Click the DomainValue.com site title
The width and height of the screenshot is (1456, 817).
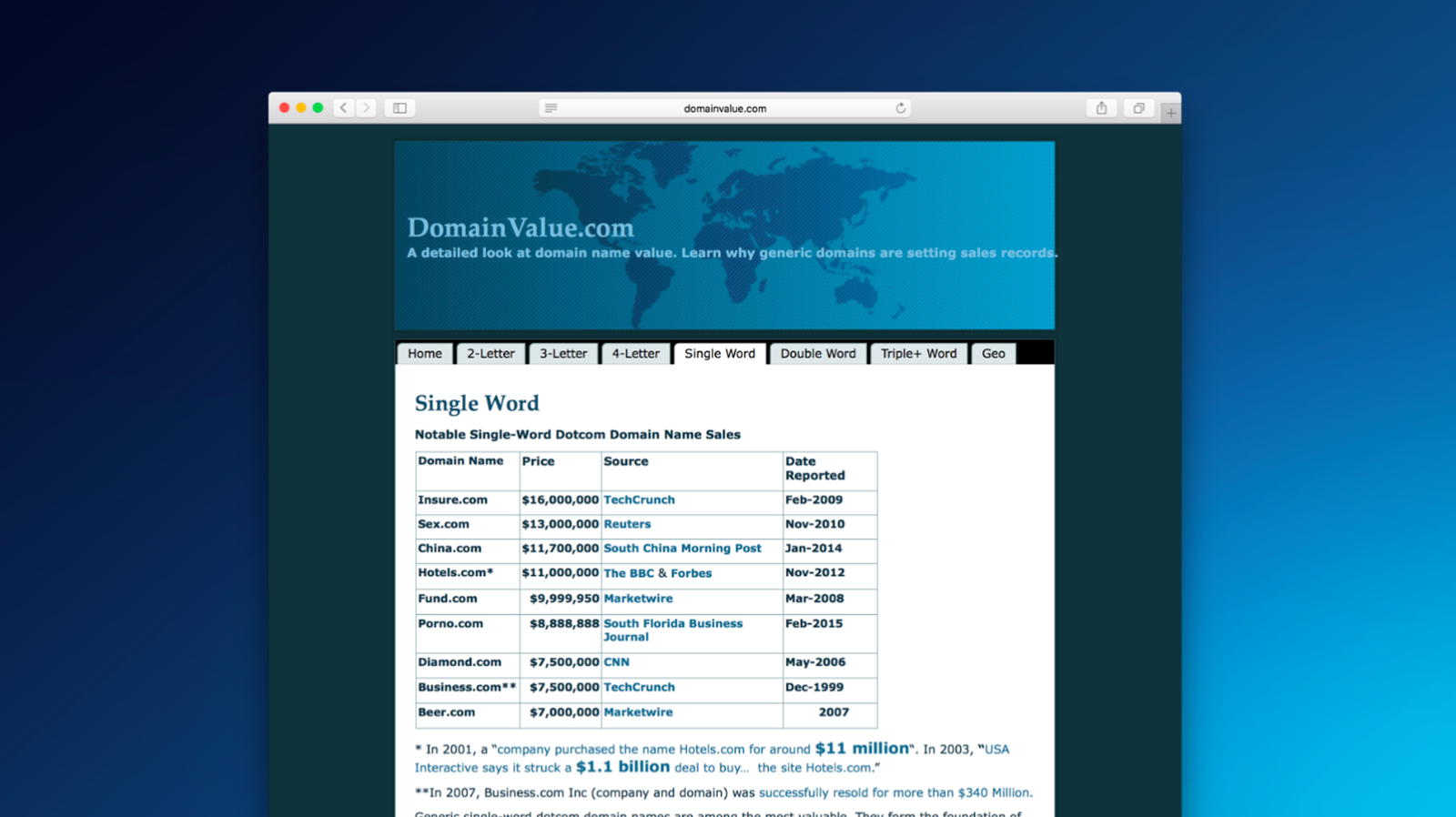point(521,227)
